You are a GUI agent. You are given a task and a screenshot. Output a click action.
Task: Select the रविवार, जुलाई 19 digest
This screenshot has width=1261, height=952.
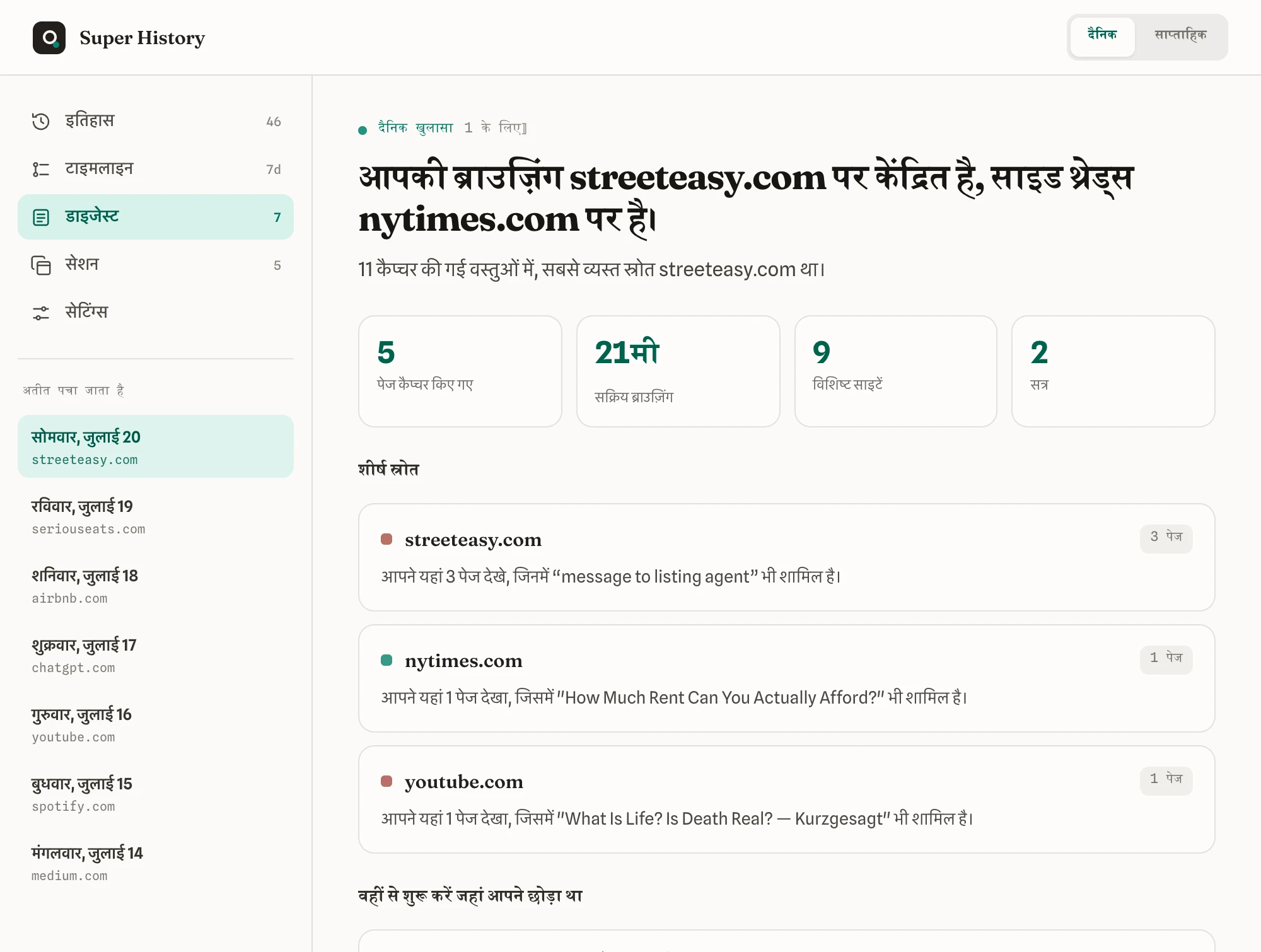[156, 516]
